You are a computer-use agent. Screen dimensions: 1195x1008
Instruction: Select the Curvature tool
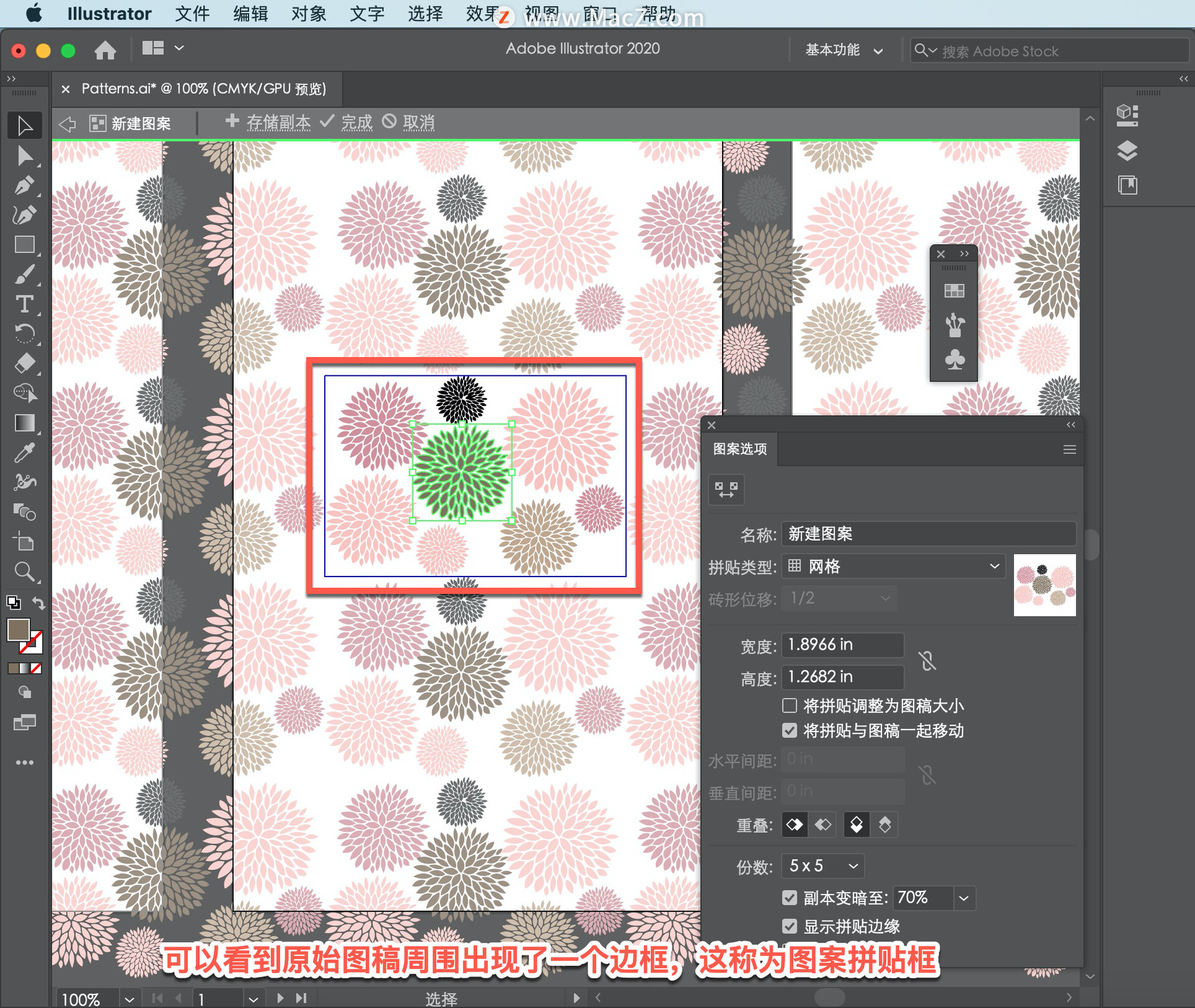25,215
